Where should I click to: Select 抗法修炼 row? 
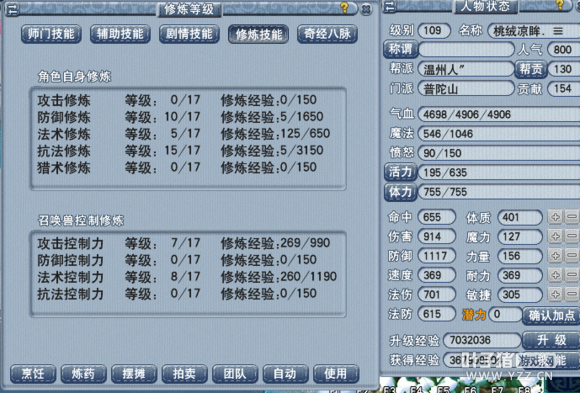pyautogui.click(x=180, y=151)
